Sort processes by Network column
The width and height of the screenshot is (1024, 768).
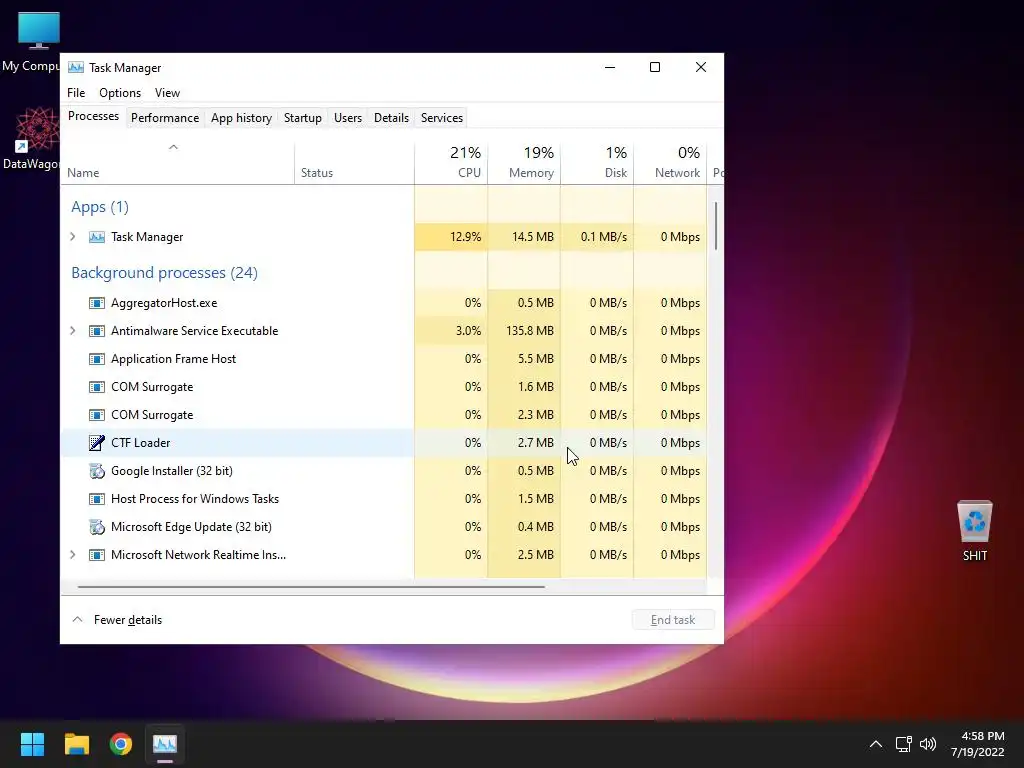pyautogui.click(x=671, y=162)
